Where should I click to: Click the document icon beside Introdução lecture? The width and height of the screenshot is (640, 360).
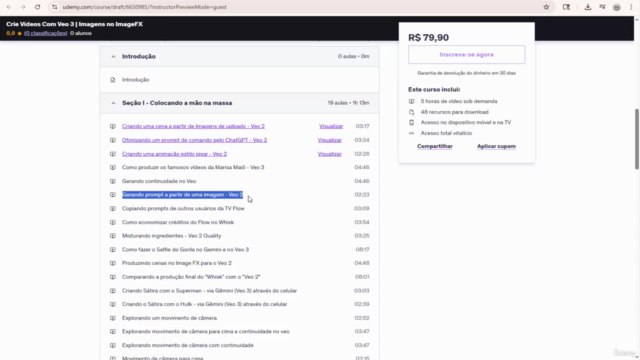click(x=113, y=80)
